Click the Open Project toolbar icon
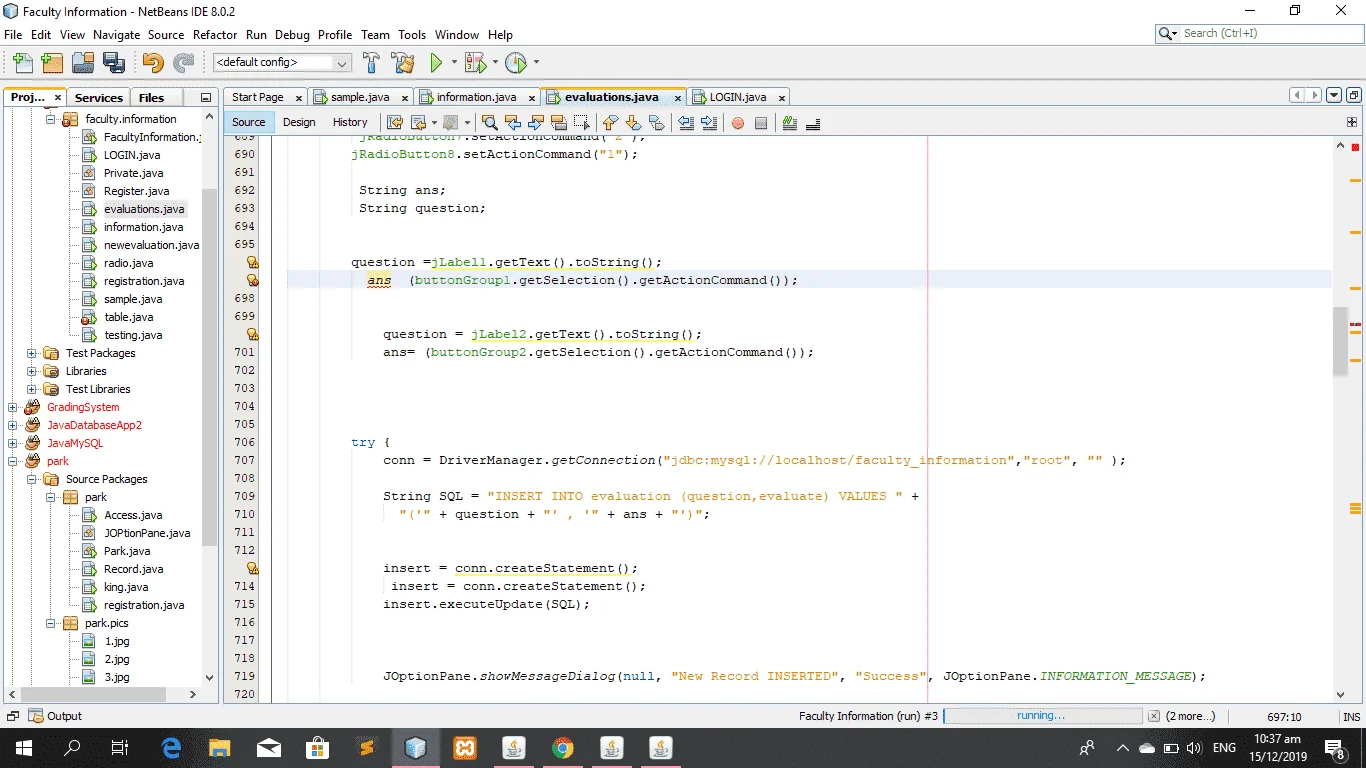This screenshot has height=768, width=1366. [83, 62]
